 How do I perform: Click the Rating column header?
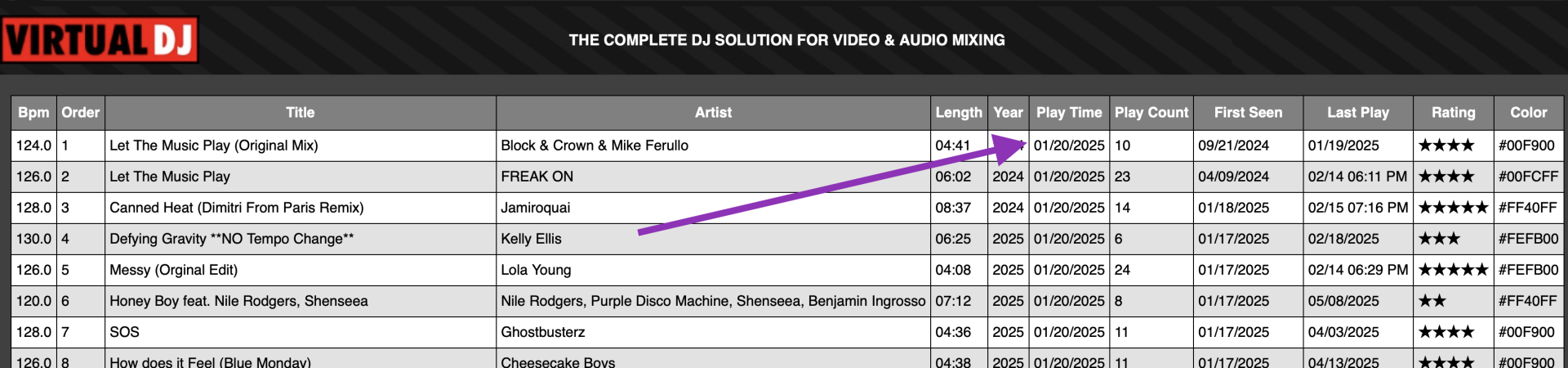click(1453, 113)
